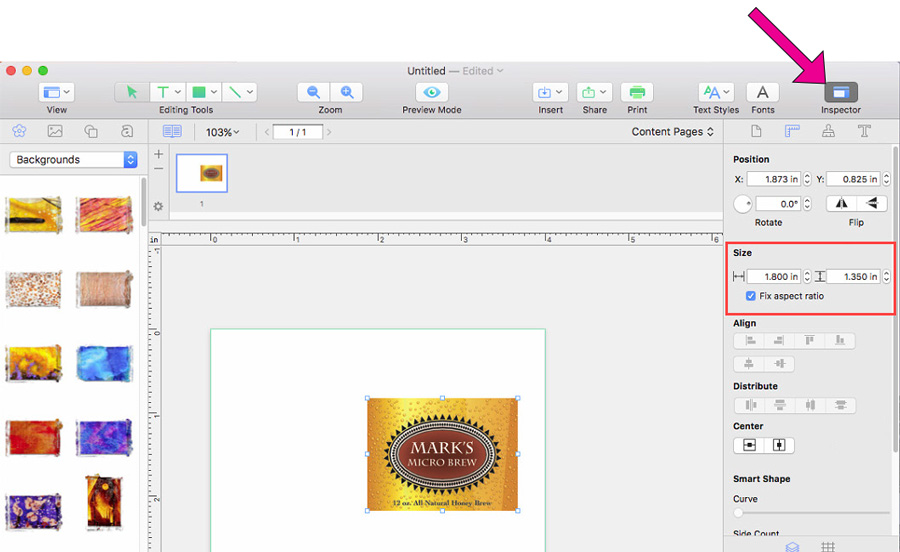Expand Shape tool dropdown arrow

(x=214, y=92)
